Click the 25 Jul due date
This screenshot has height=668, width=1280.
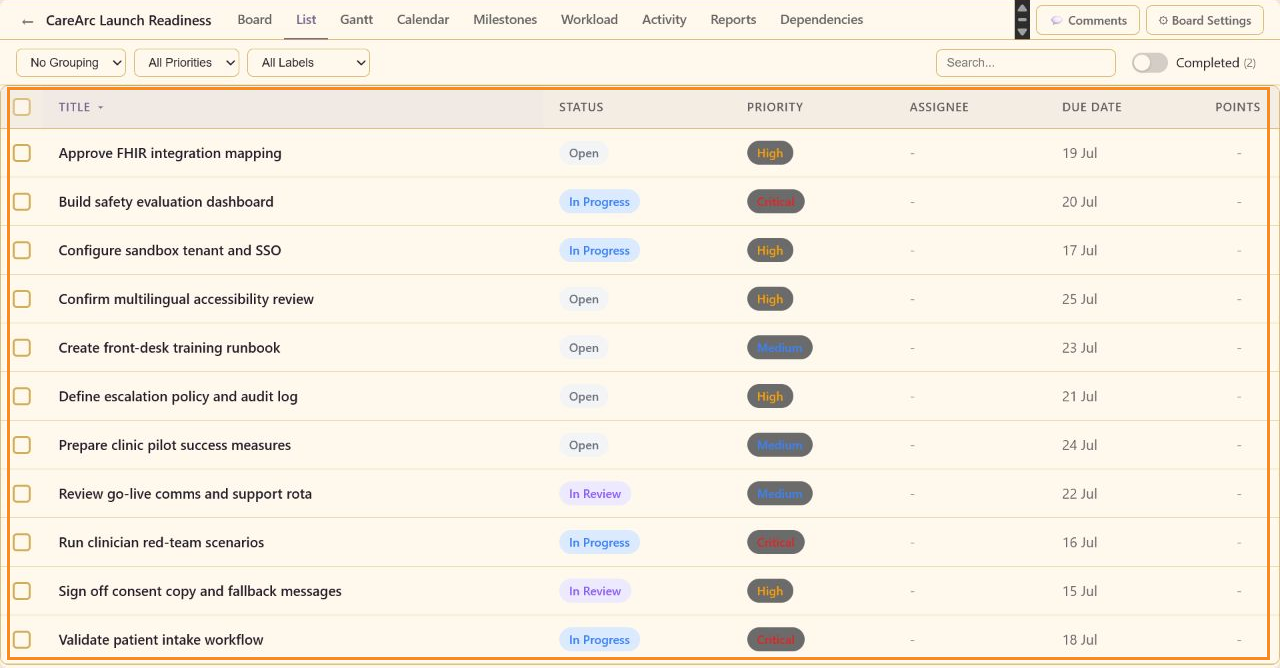tap(1080, 299)
